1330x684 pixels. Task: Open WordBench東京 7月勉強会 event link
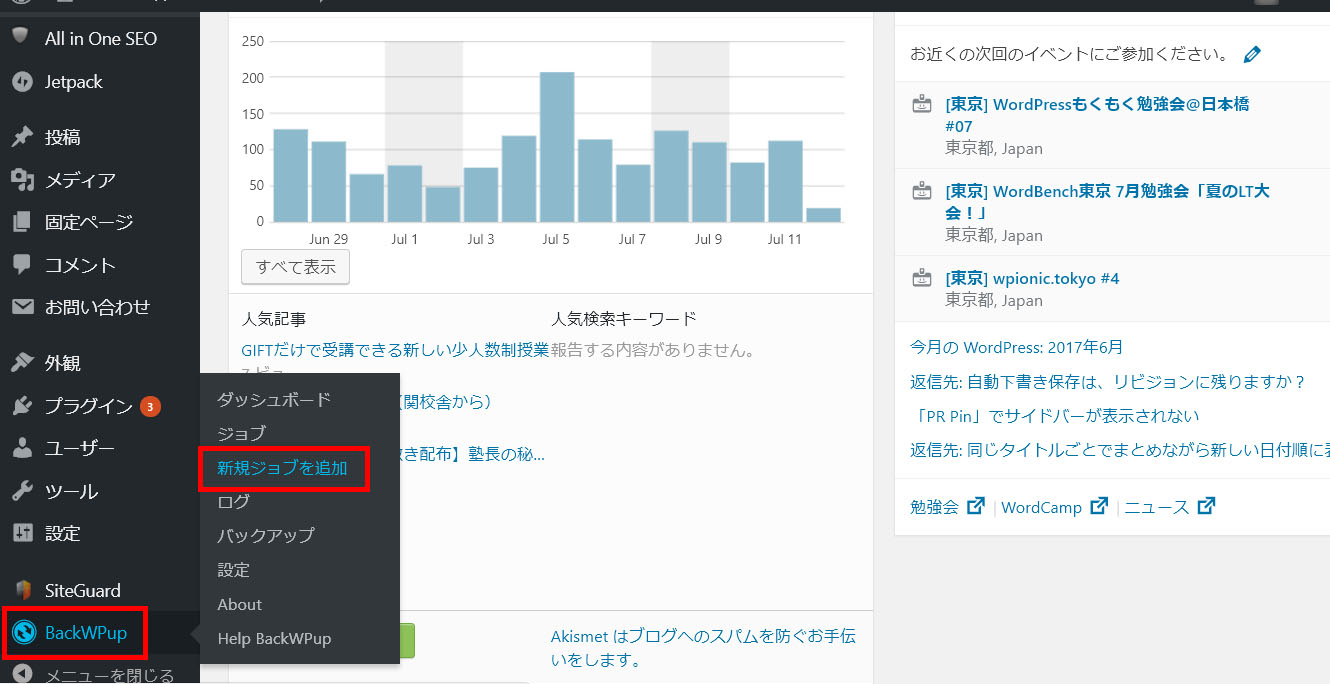(1107, 202)
